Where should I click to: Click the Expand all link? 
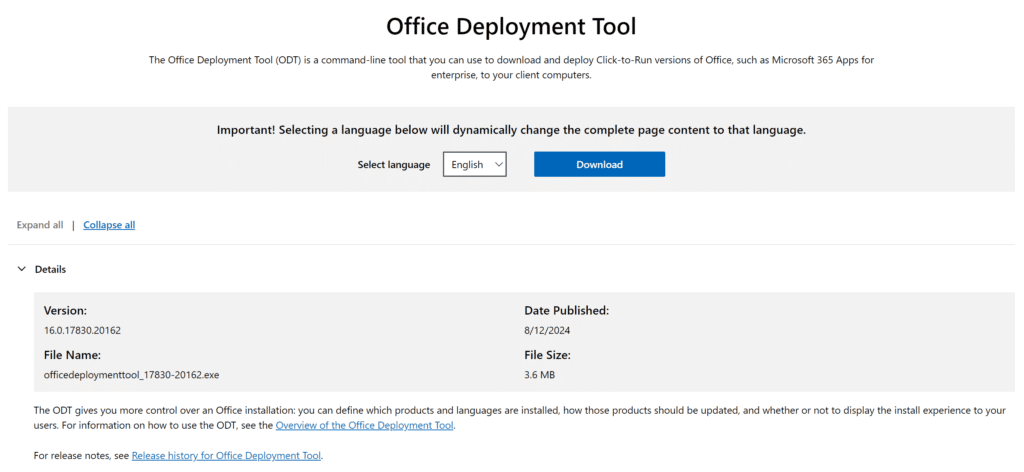tap(40, 225)
